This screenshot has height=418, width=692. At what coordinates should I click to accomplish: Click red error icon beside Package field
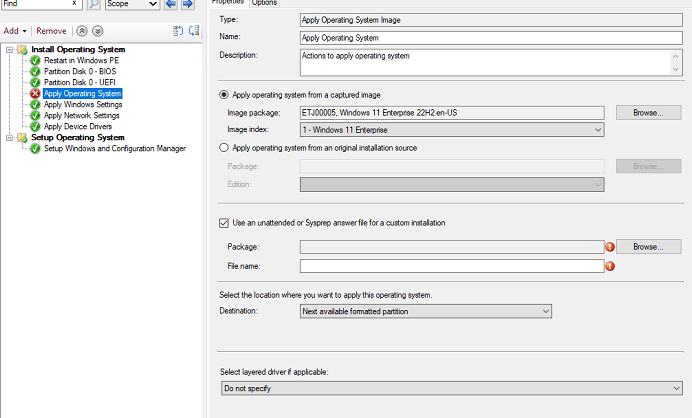[x=609, y=246]
